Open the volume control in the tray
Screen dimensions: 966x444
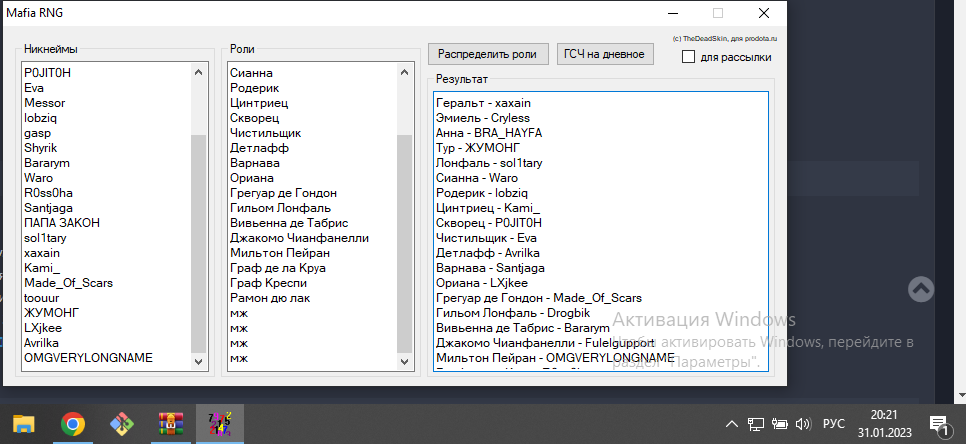pyautogui.click(x=803, y=424)
